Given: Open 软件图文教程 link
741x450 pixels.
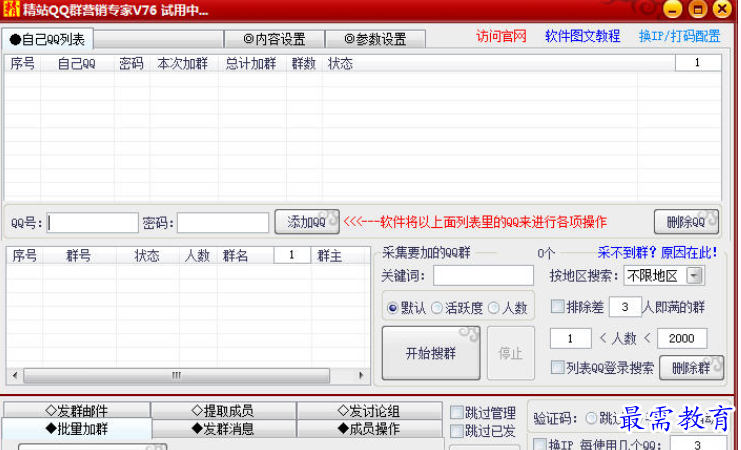Looking at the screenshot, I should (x=582, y=36).
